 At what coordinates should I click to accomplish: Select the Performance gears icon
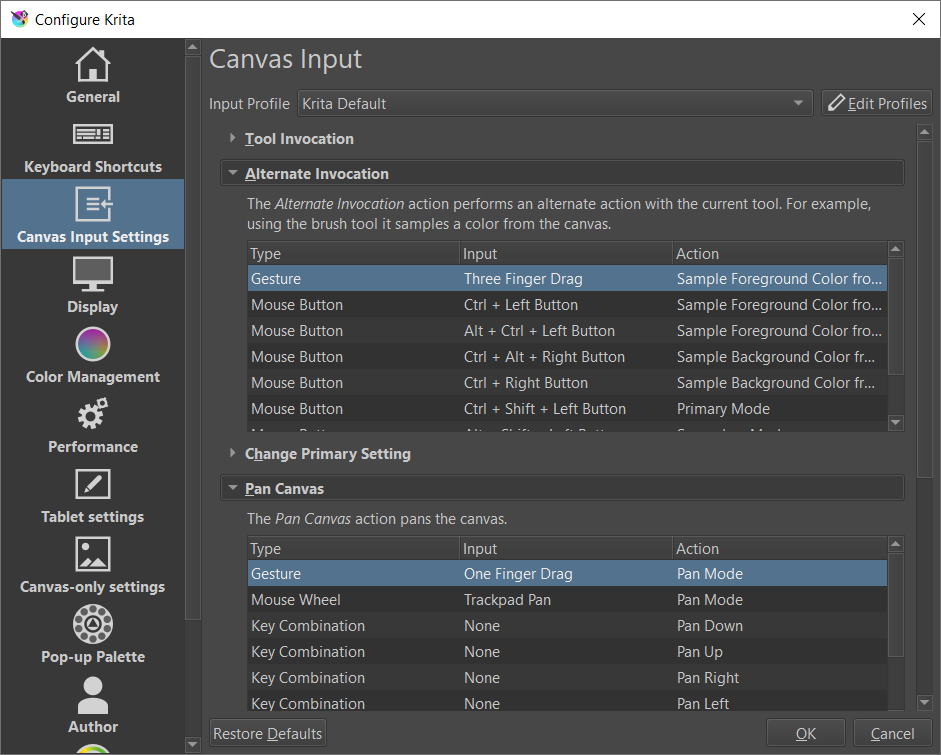93,415
